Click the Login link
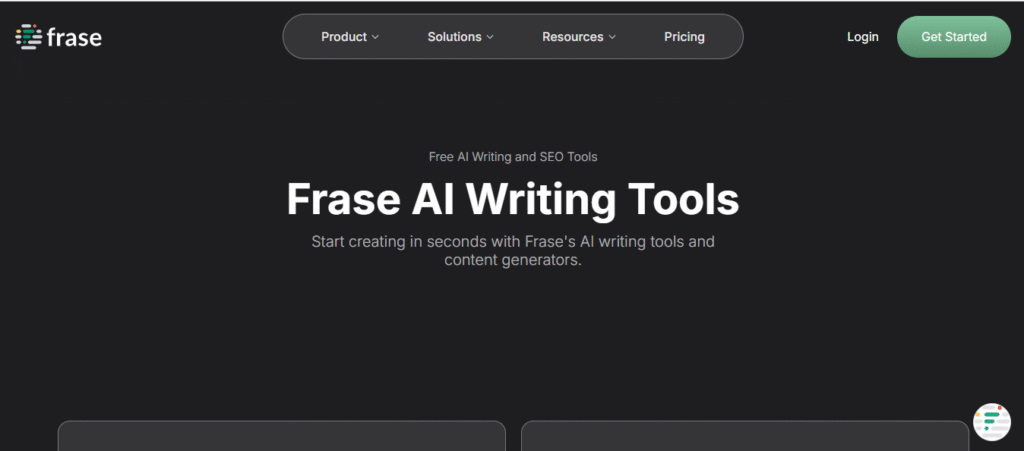1024x451 pixels. point(862,37)
